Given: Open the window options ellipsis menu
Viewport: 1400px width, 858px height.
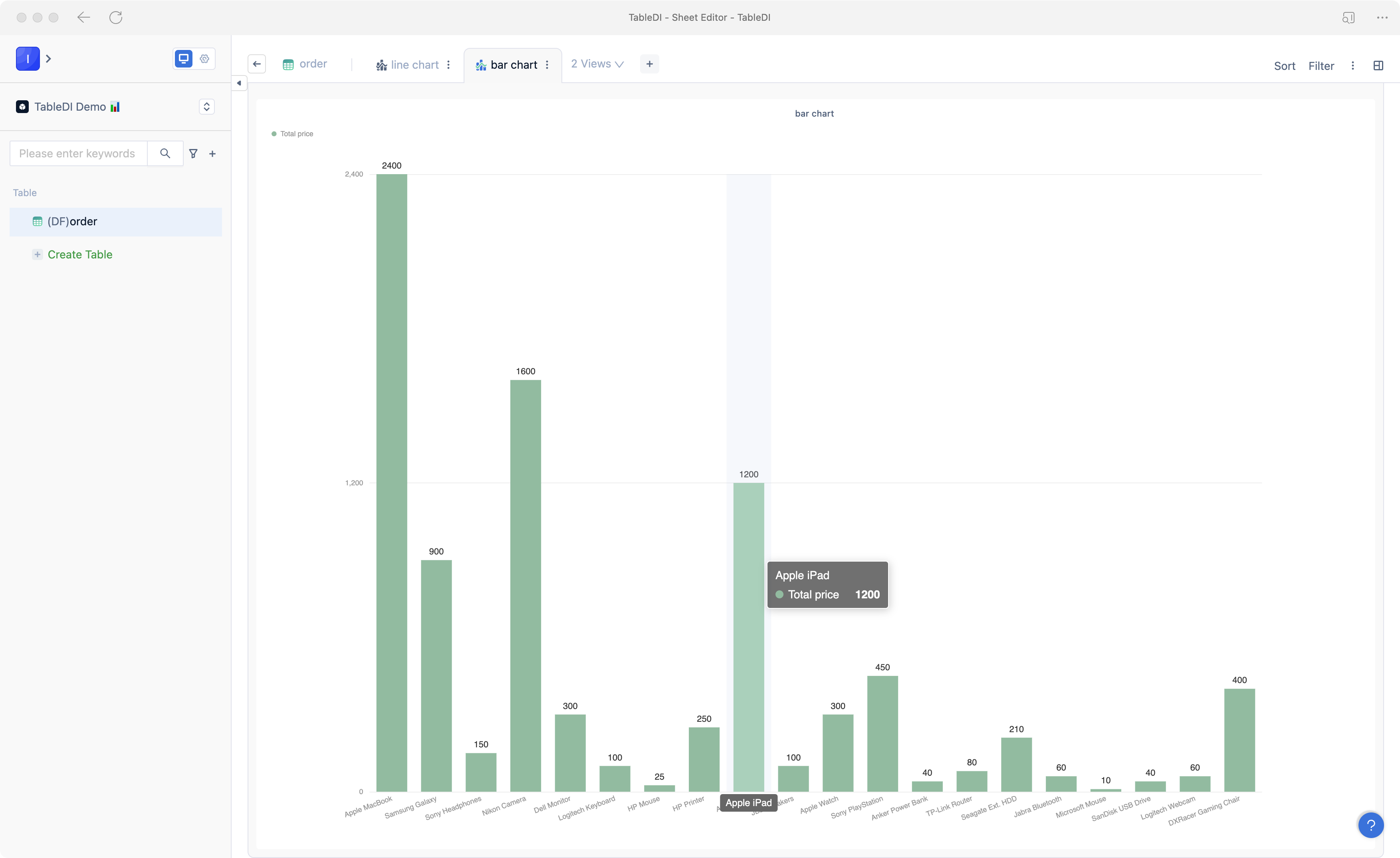Looking at the screenshot, I should [1382, 18].
